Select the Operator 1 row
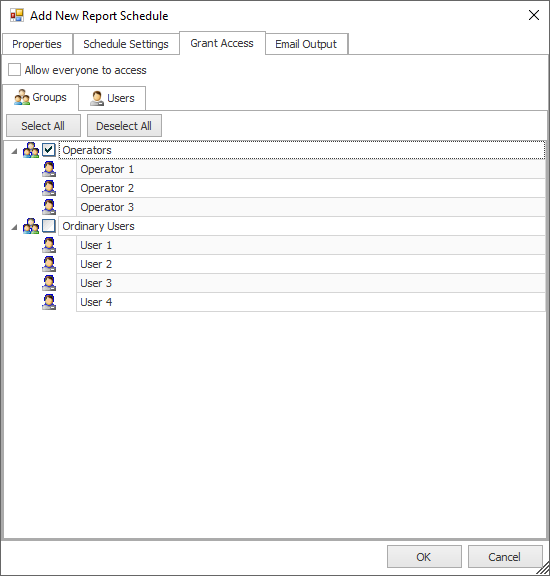The image size is (550, 576). coord(311,169)
